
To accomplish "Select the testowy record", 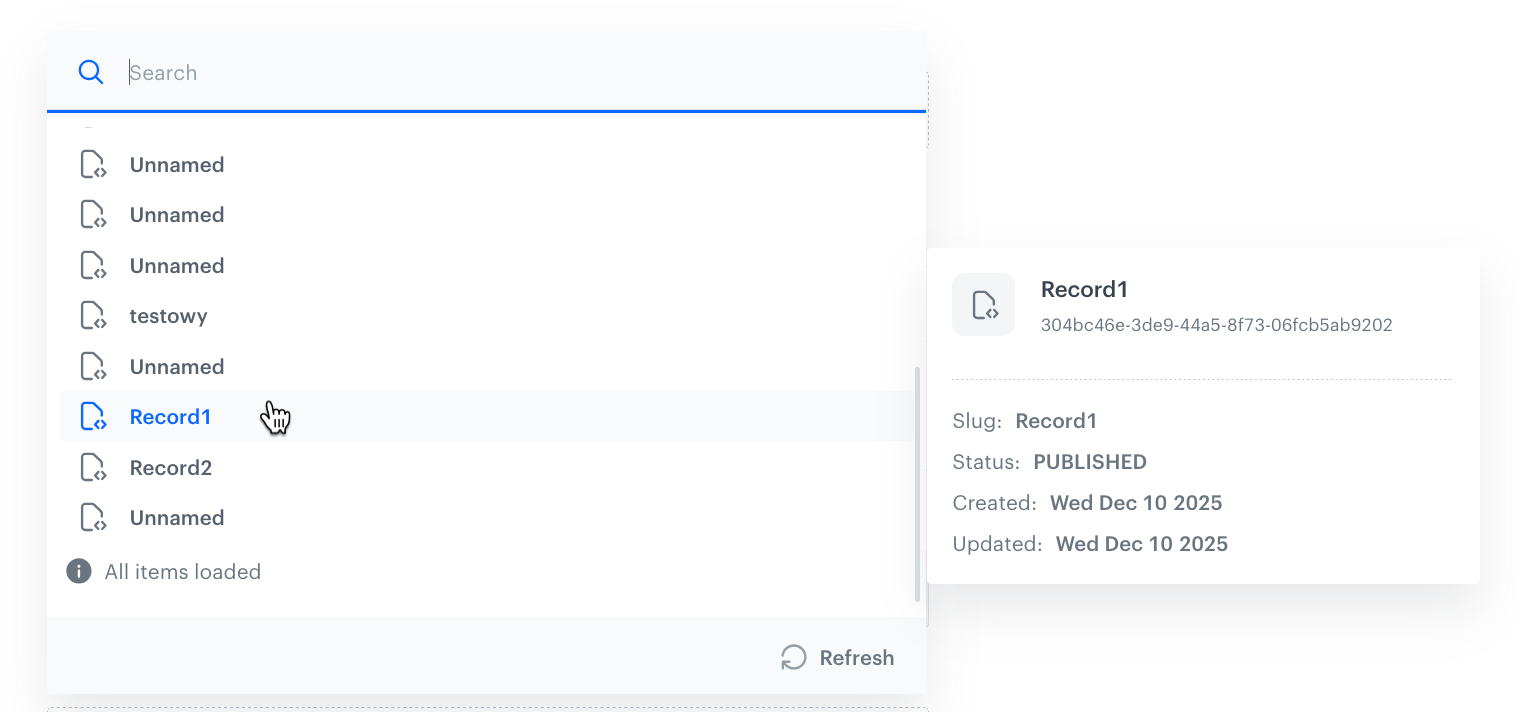I will coord(167,315).
